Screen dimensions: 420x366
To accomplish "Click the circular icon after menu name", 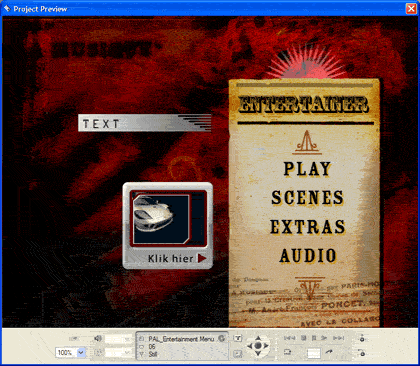I will click(221, 339).
